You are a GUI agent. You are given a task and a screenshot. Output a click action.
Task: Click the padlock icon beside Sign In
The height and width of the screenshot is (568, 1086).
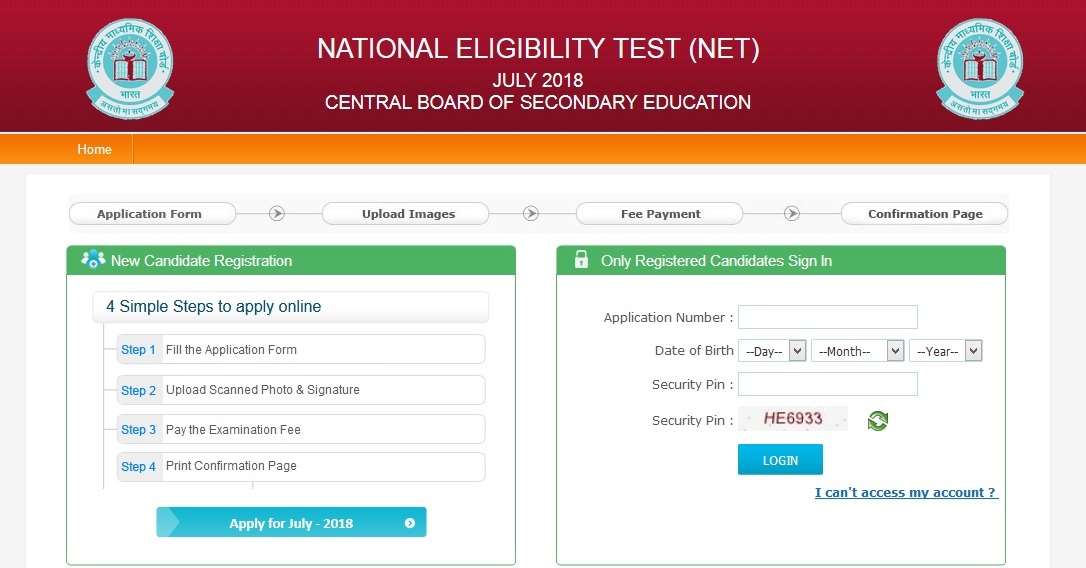pos(581,260)
